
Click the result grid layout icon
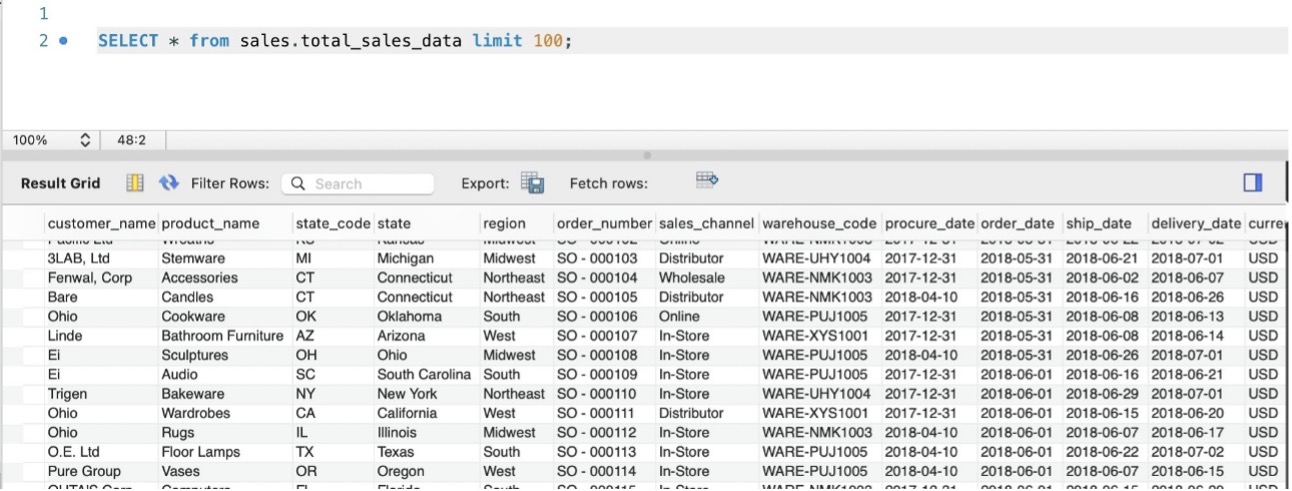pyautogui.click(x=135, y=183)
